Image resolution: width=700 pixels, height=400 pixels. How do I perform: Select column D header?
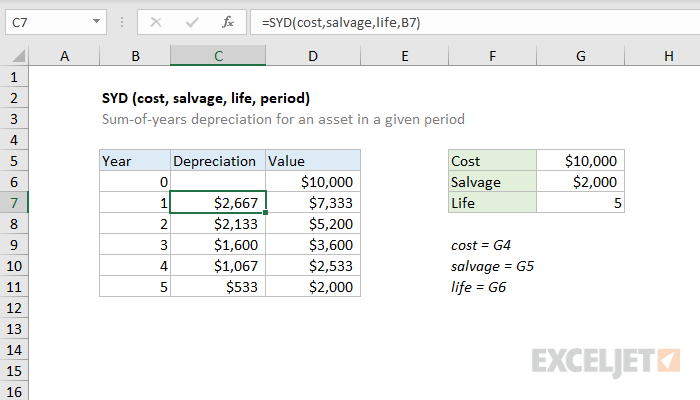point(313,56)
